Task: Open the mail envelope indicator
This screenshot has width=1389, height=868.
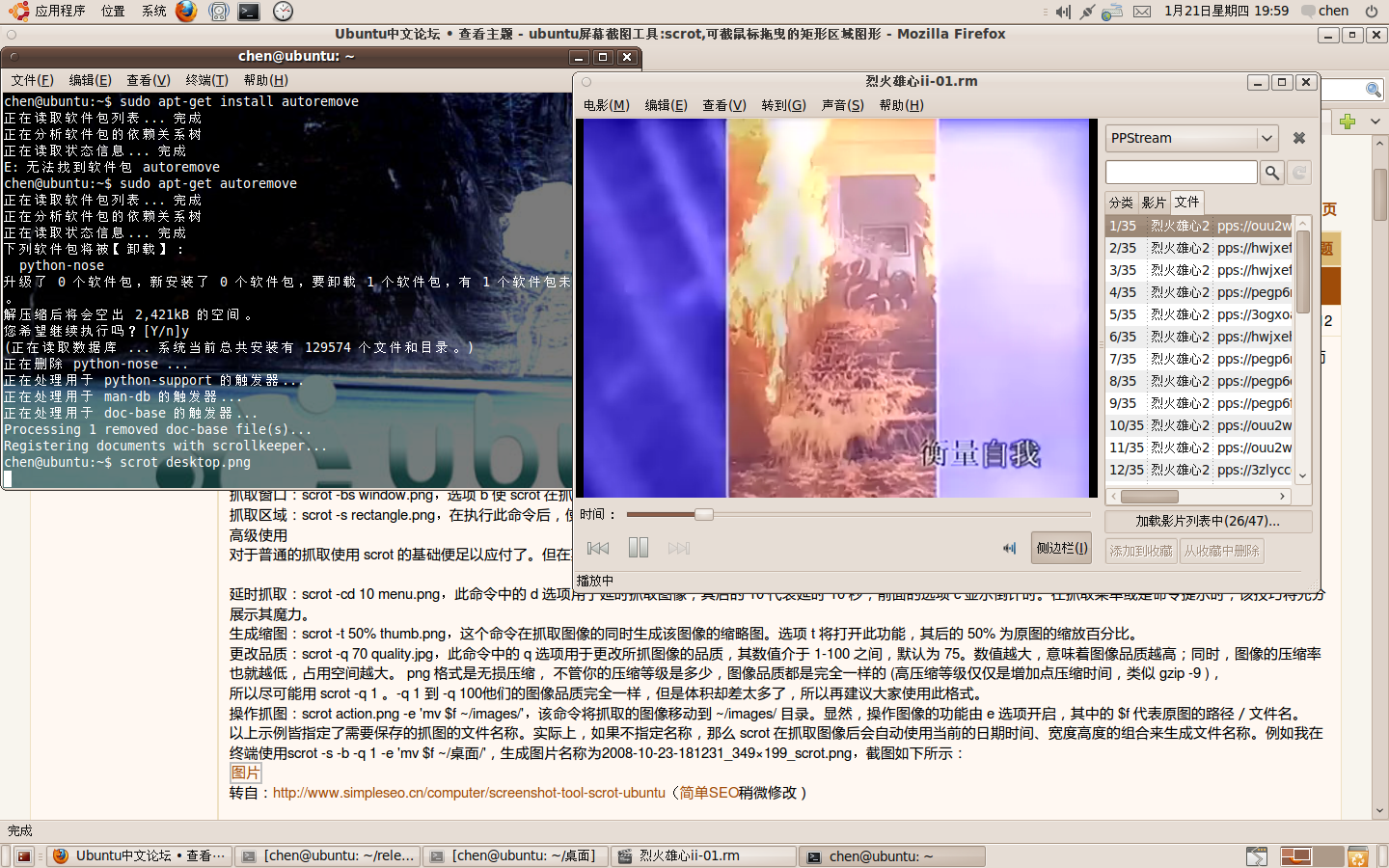Action: coord(1142,12)
